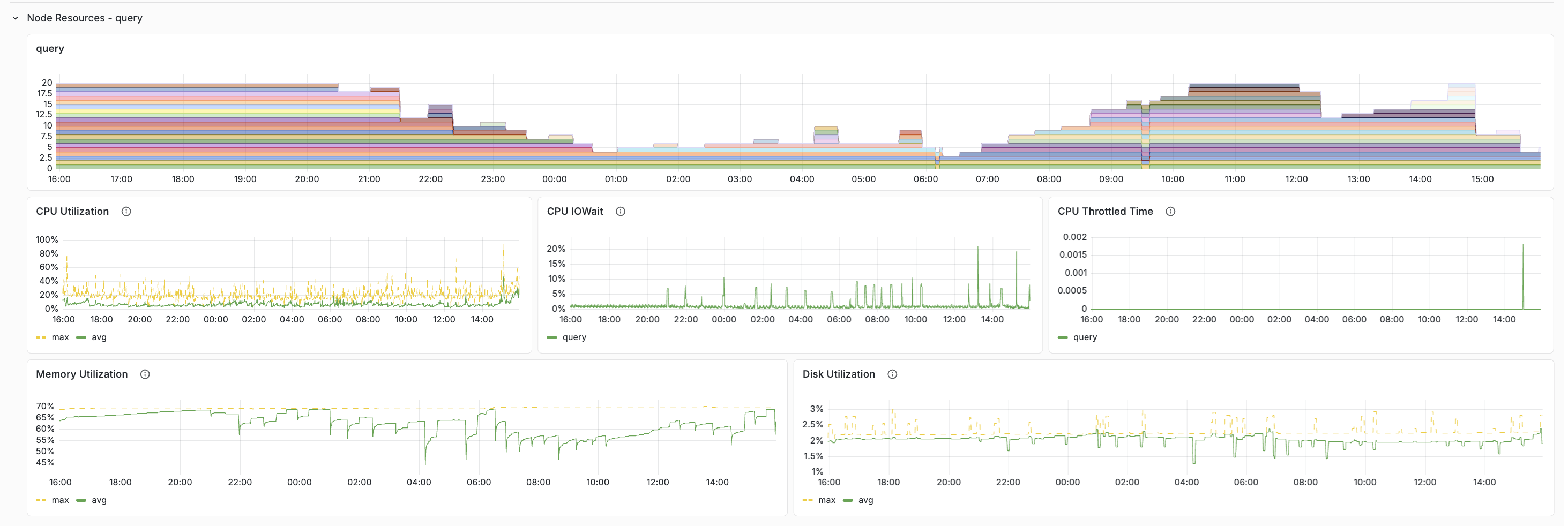
Task: Click the green query legend swatch in CPU IOWait
Action: [x=552, y=337]
